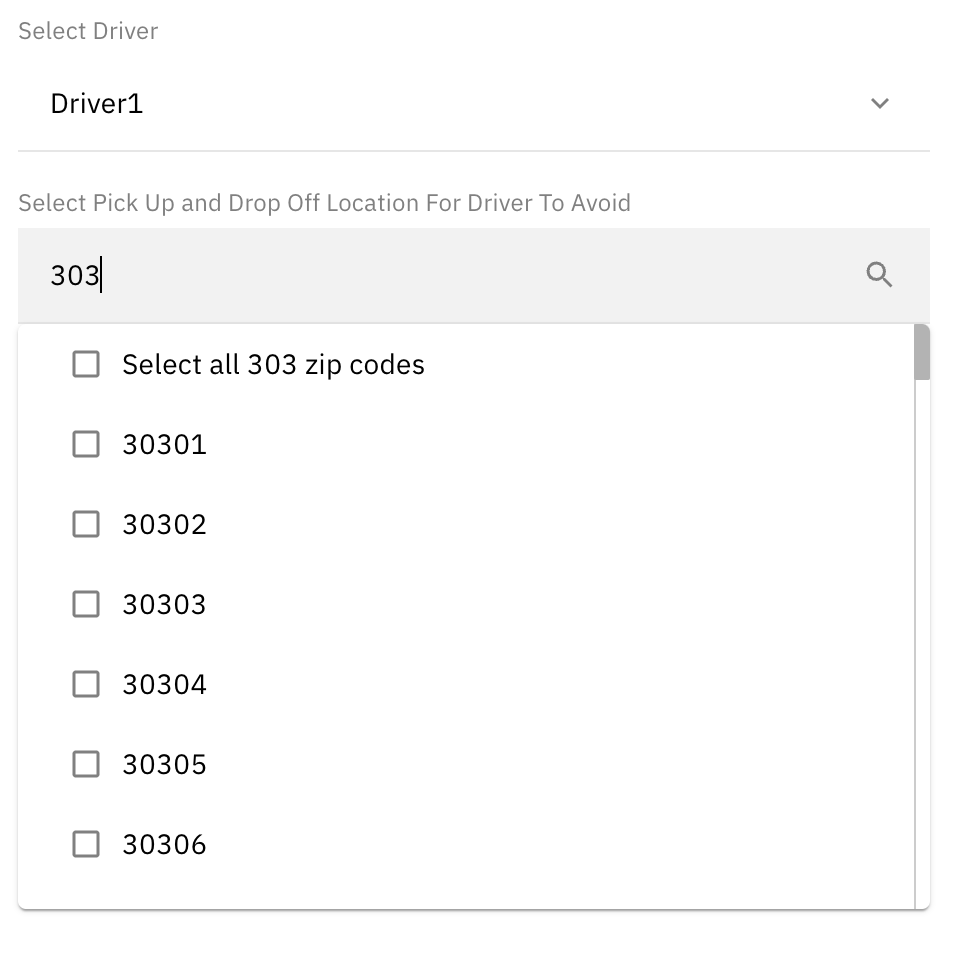Enable the 30305 zip code checkbox
This screenshot has width=962, height=958.
point(85,764)
